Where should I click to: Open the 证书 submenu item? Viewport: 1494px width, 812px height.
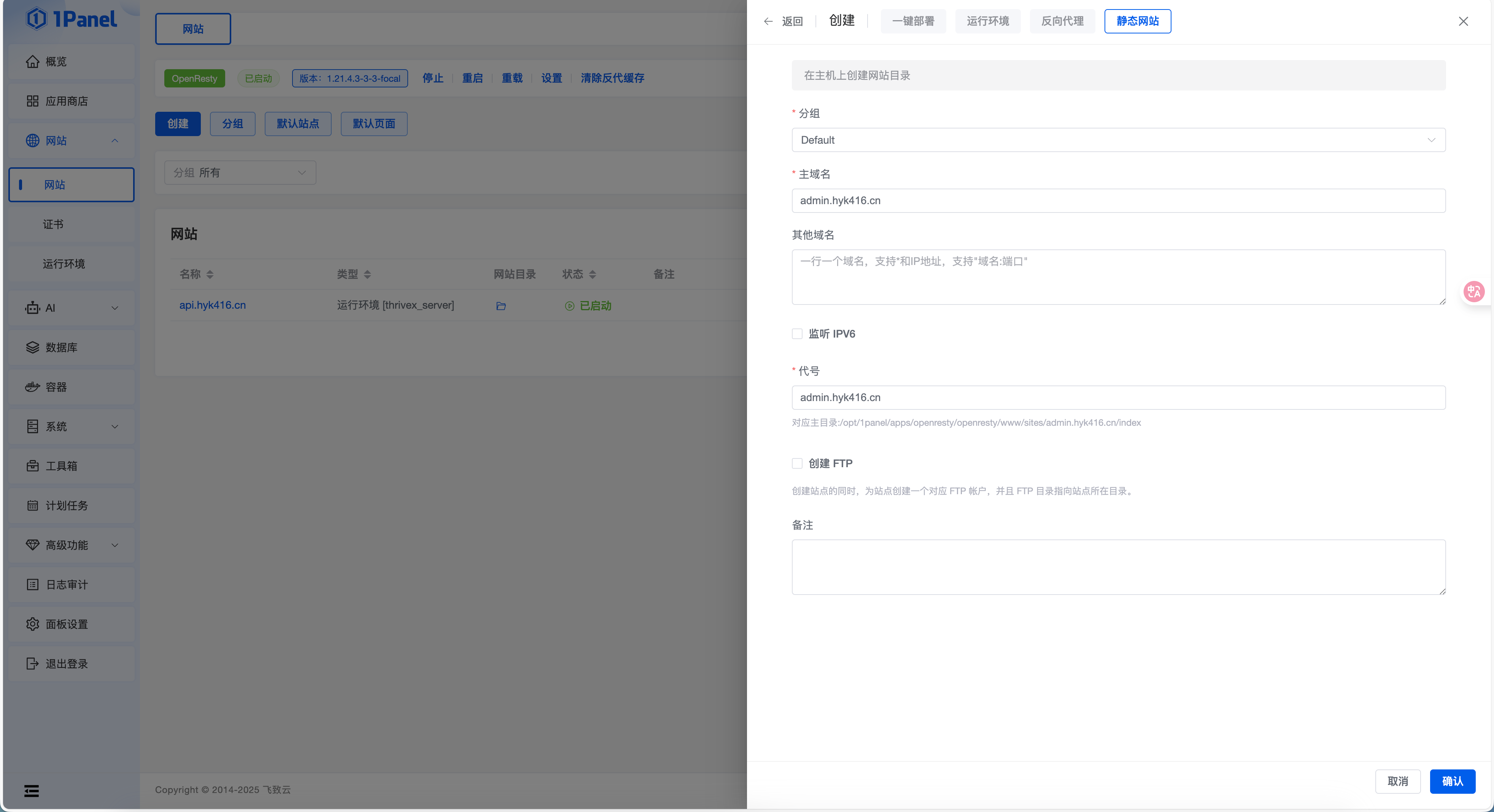pos(72,224)
